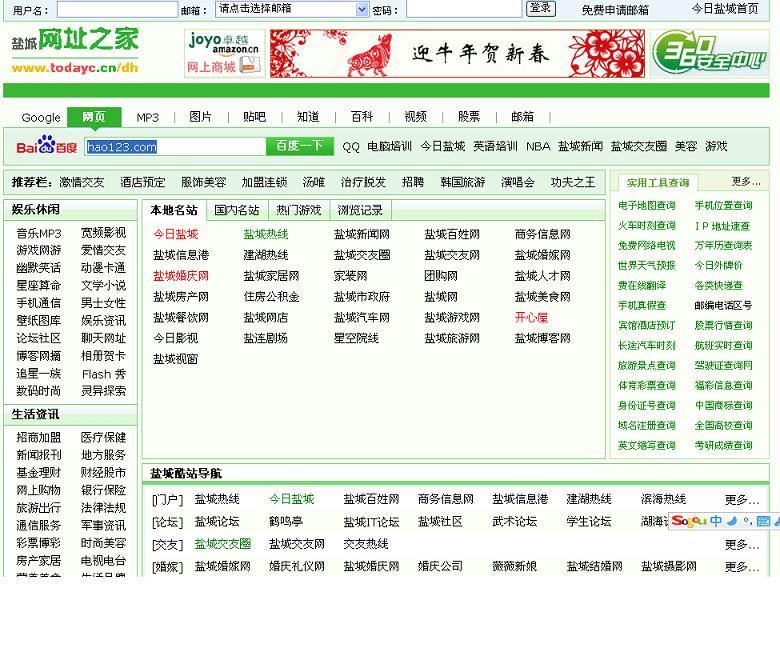Click the Sogou input method S icon

click(689, 521)
